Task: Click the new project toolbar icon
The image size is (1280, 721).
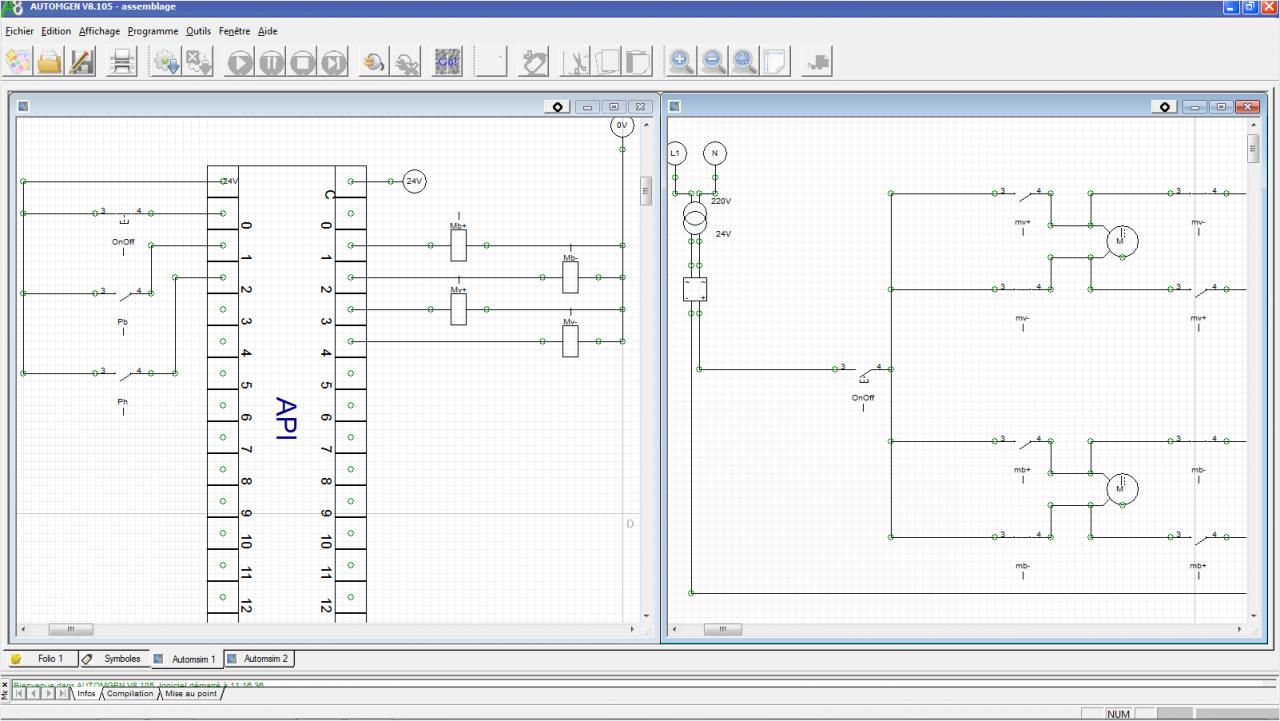Action: coord(18,62)
